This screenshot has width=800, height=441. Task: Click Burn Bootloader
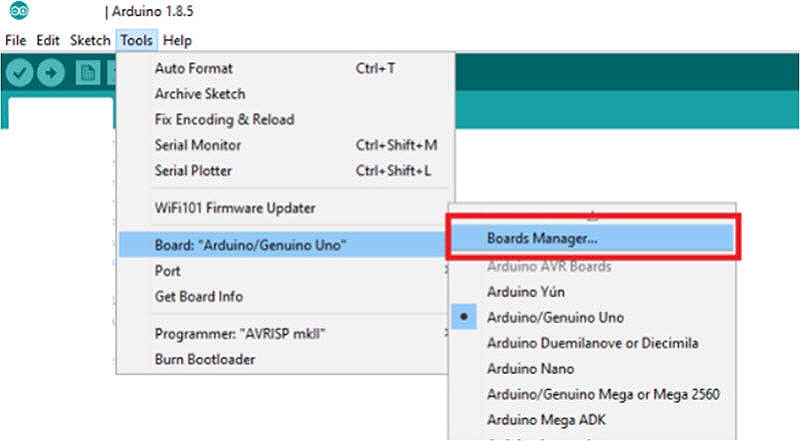tap(204, 359)
